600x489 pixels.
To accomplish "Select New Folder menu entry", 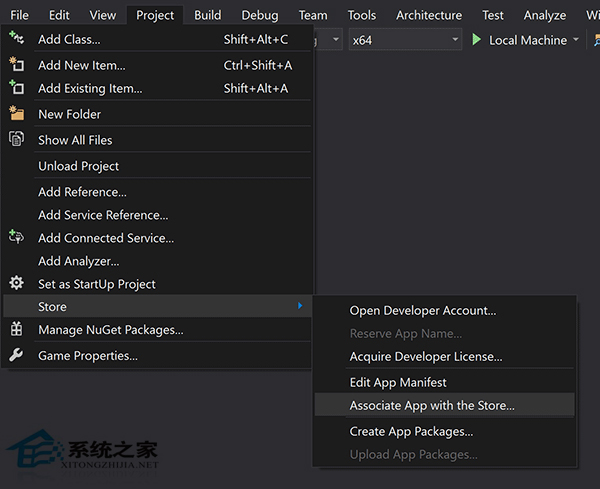I will pos(157,114).
